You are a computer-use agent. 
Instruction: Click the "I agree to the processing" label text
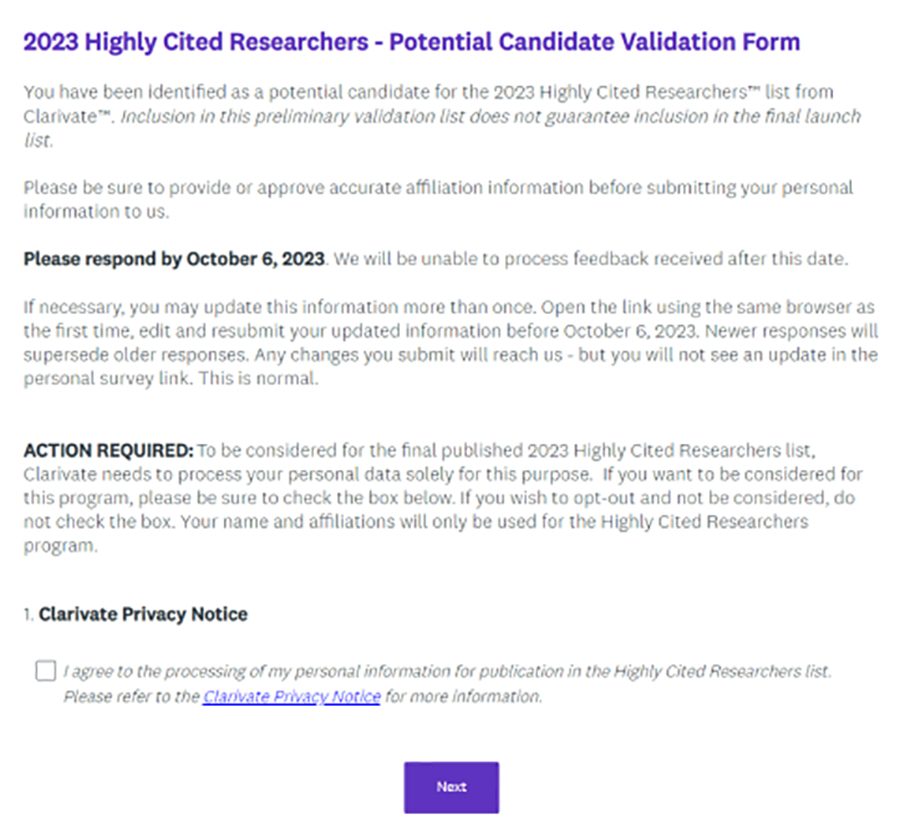click(447, 671)
